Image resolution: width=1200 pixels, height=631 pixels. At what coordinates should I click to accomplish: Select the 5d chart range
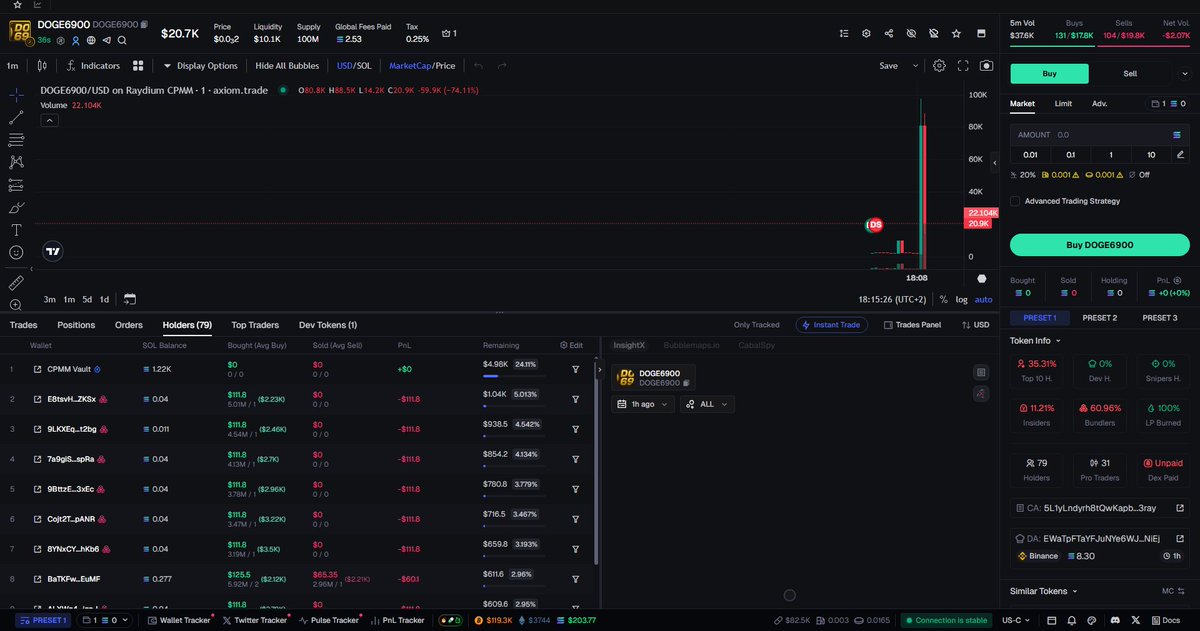click(x=87, y=299)
